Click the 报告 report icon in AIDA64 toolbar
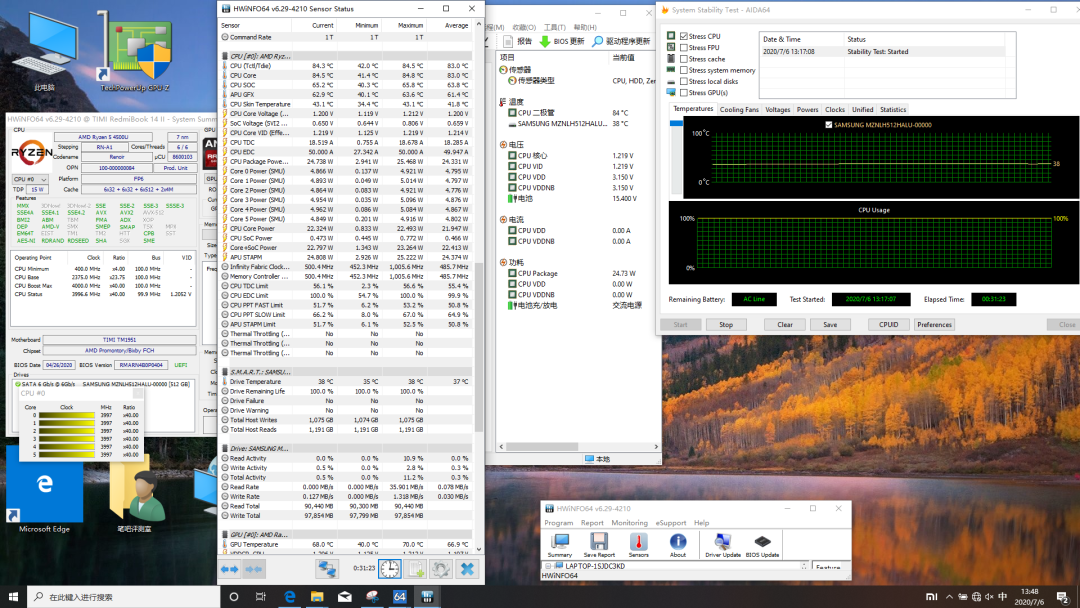1080x608 pixels. pos(518,41)
